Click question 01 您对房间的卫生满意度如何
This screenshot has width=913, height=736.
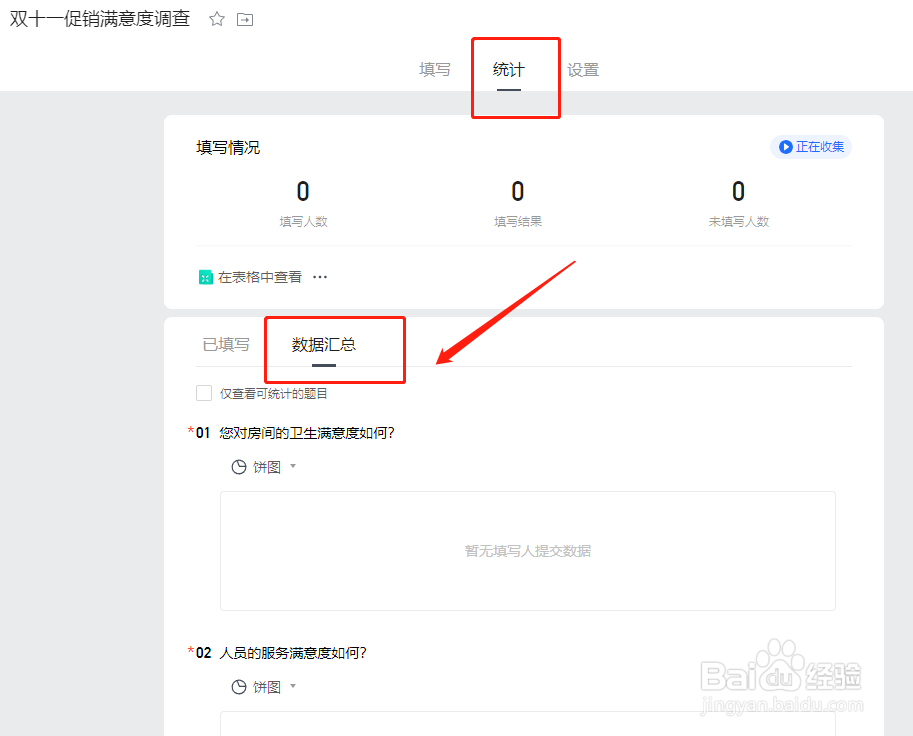pyautogui.click(x=307, y=433)
